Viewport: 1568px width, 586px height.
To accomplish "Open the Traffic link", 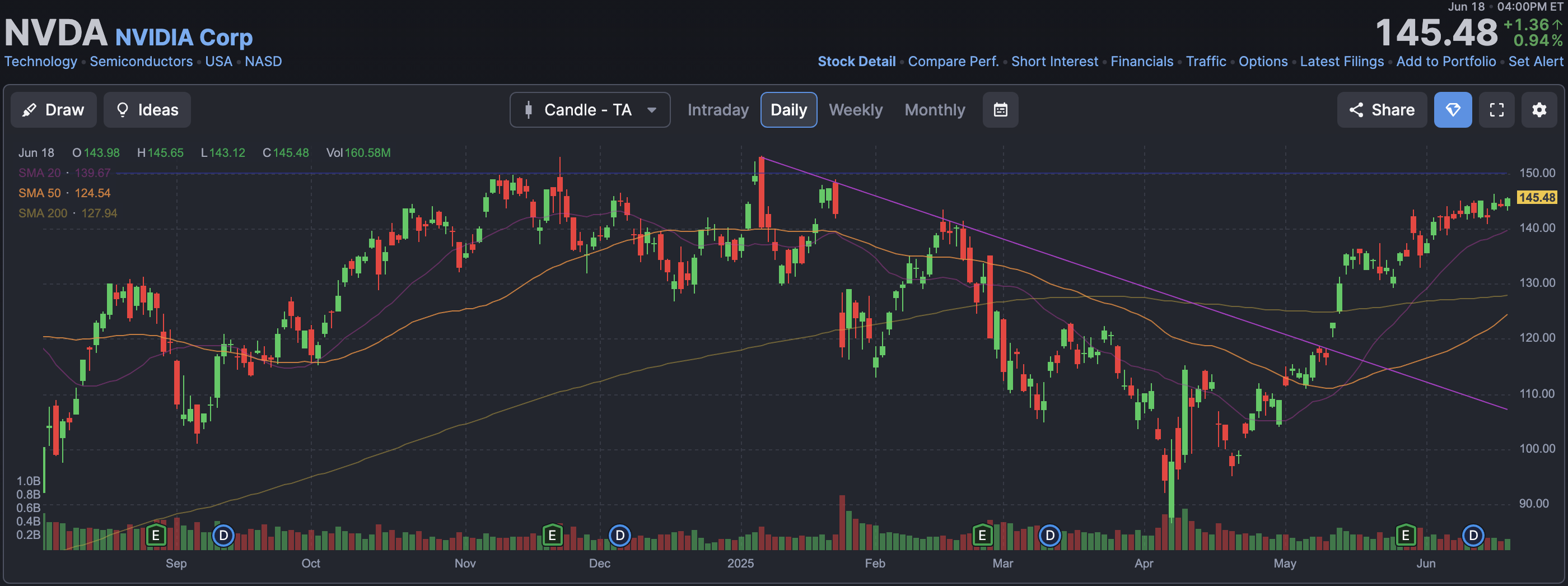I will click(1206, 62).
